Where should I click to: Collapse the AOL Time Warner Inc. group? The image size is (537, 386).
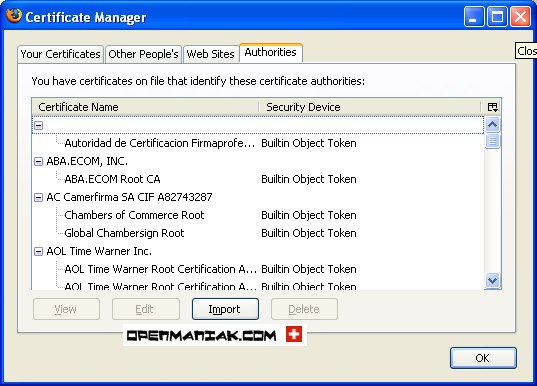pos(39,251)
